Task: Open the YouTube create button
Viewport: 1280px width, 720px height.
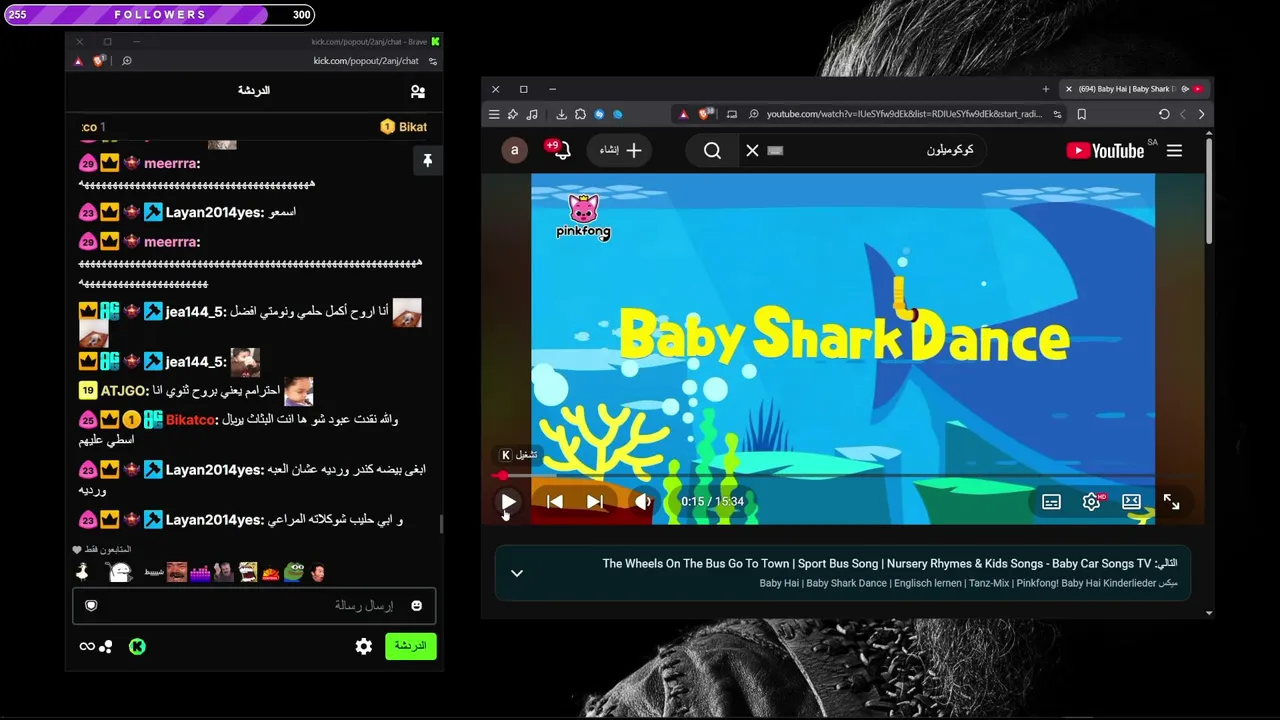Action: [620, 151]
